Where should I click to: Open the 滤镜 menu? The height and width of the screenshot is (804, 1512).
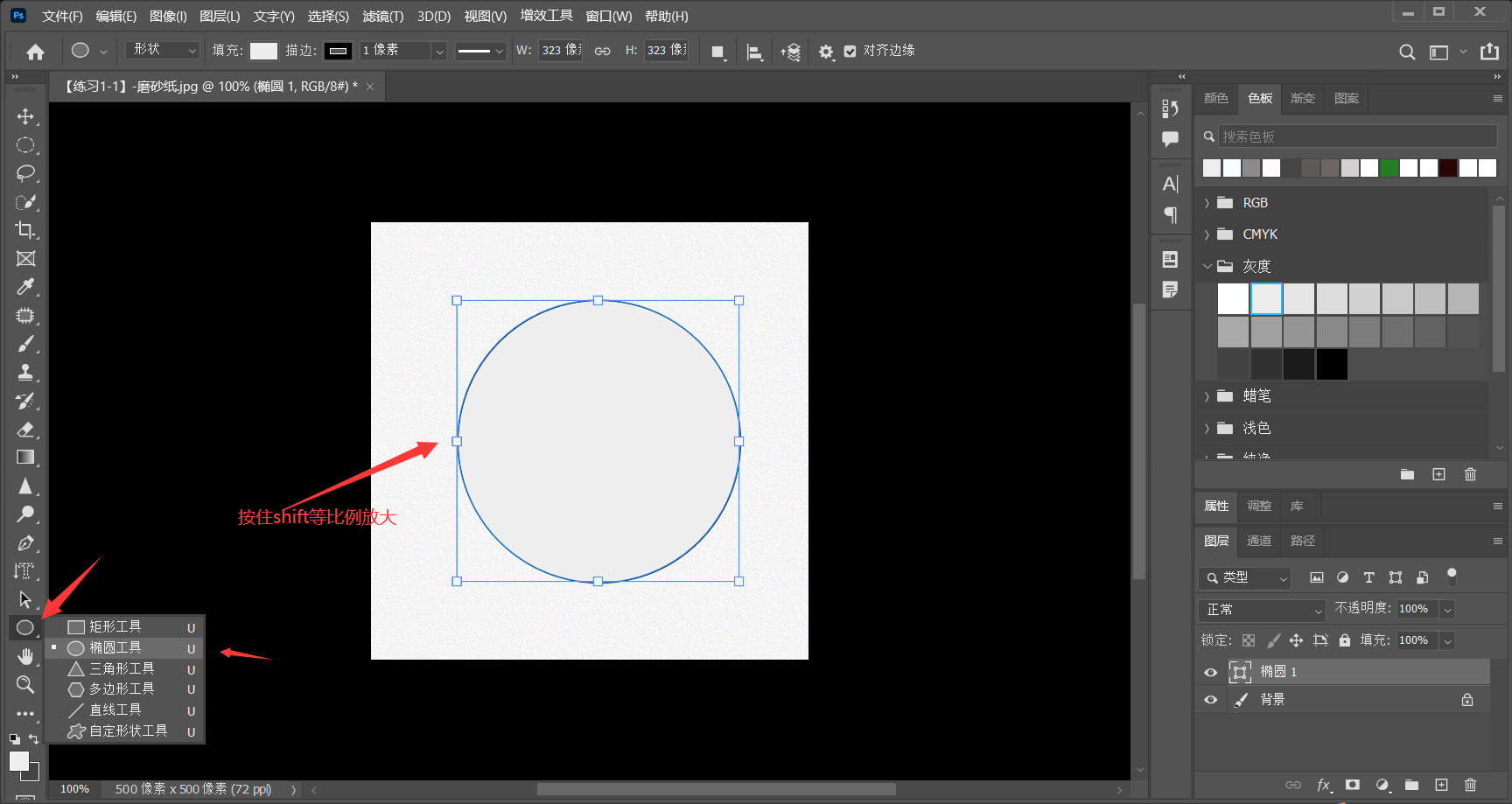tap(383, 16)
